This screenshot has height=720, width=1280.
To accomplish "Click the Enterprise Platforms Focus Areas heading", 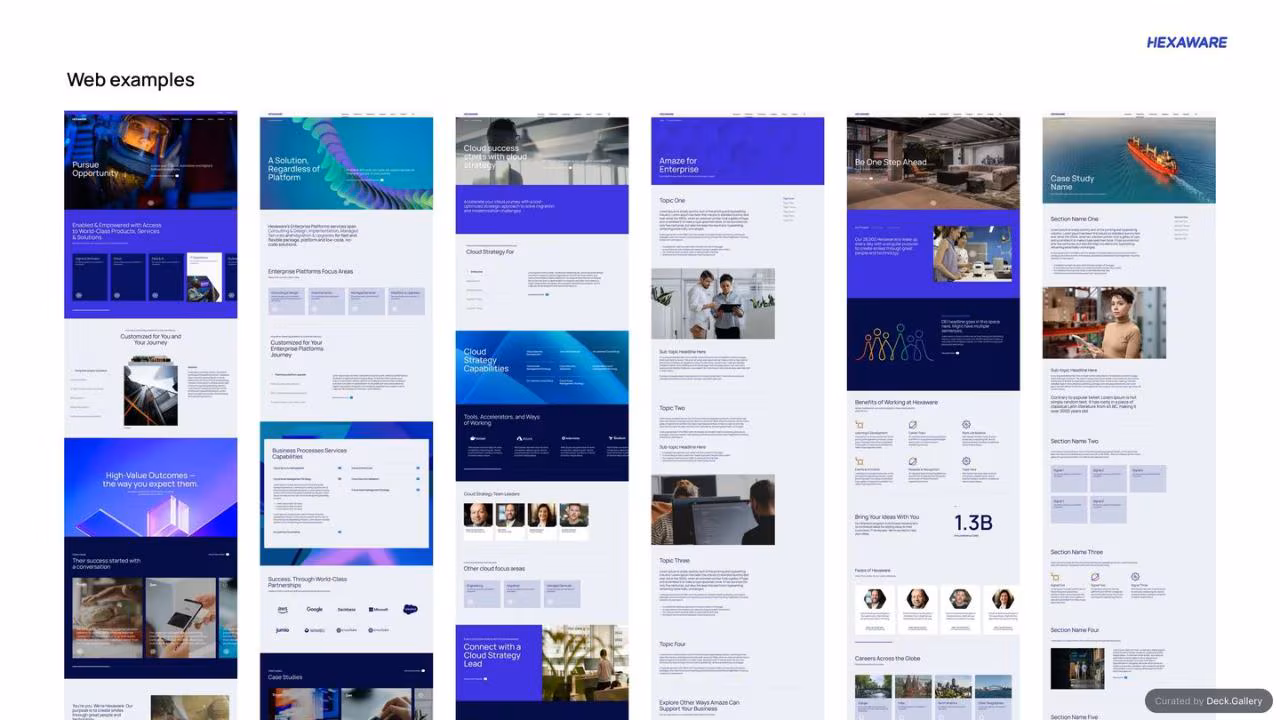I will (x=310, y=271).
